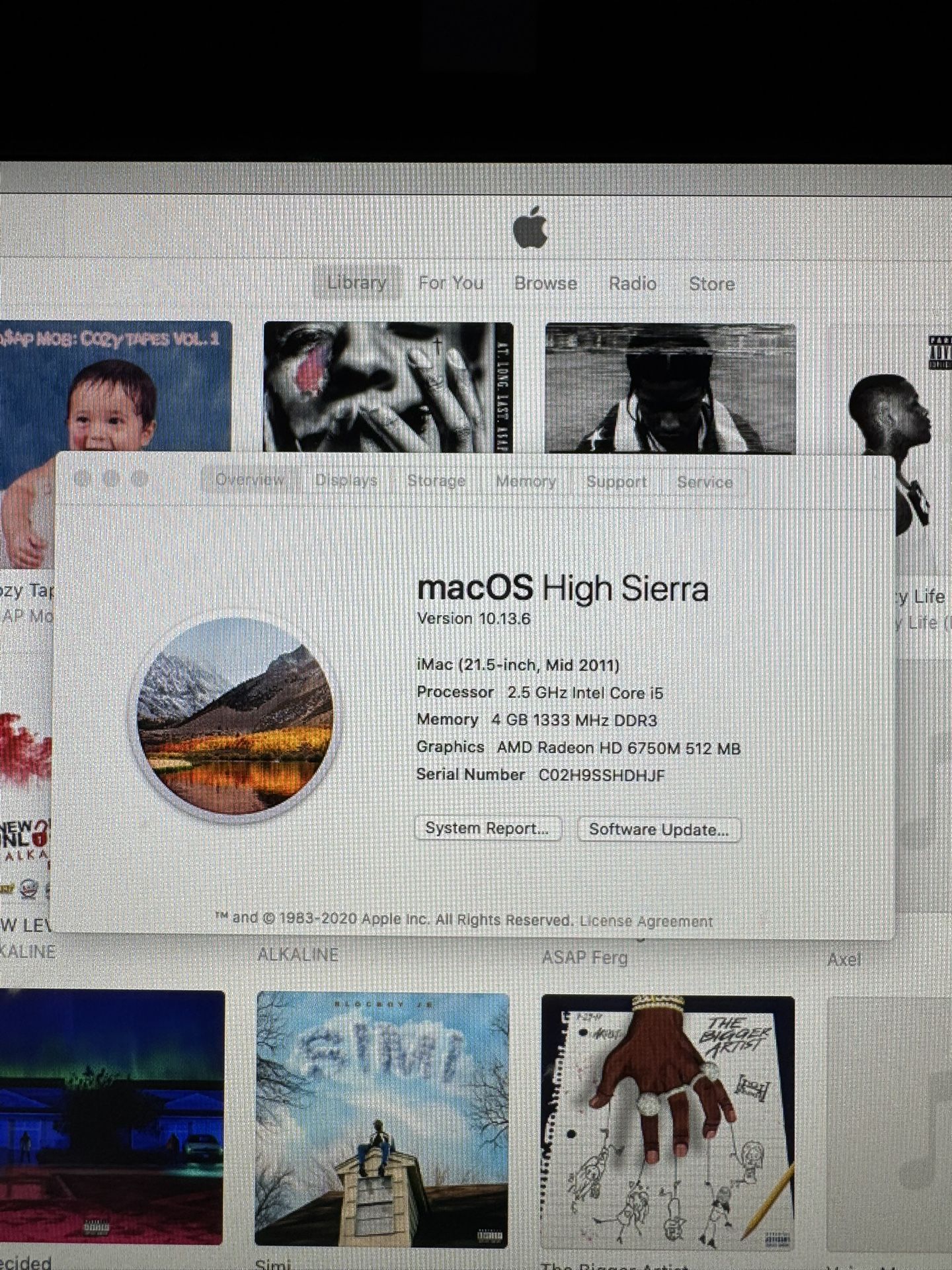
Task: Switch to the Service tab
Action: [x=705, y=482]
